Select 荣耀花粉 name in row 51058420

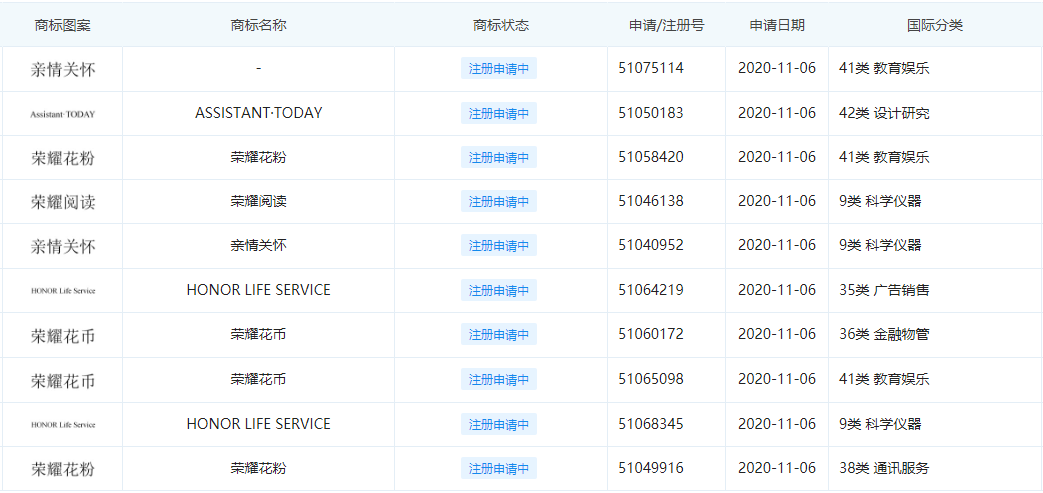click(259, 158)
